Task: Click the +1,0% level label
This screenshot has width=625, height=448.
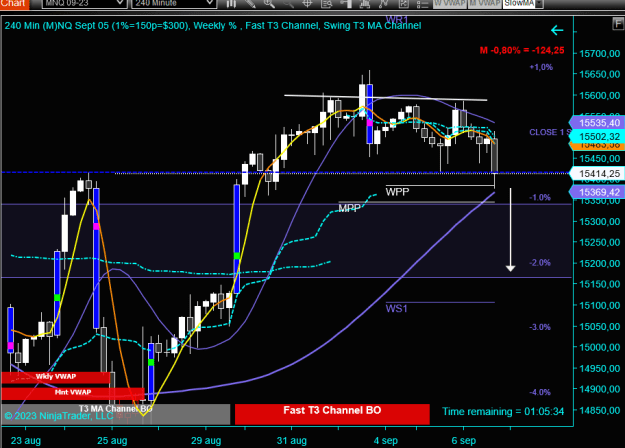Action: [x=541, y=67]
